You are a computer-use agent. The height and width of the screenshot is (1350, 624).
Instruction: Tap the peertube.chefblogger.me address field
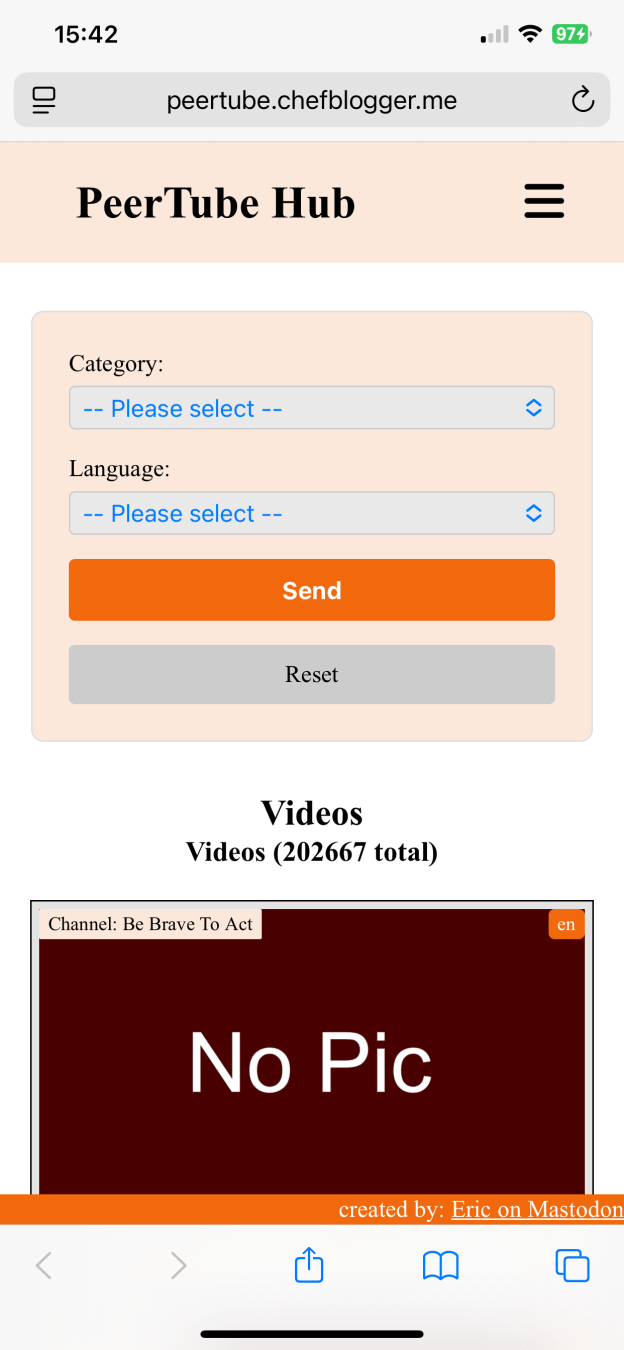pos(312,100)
